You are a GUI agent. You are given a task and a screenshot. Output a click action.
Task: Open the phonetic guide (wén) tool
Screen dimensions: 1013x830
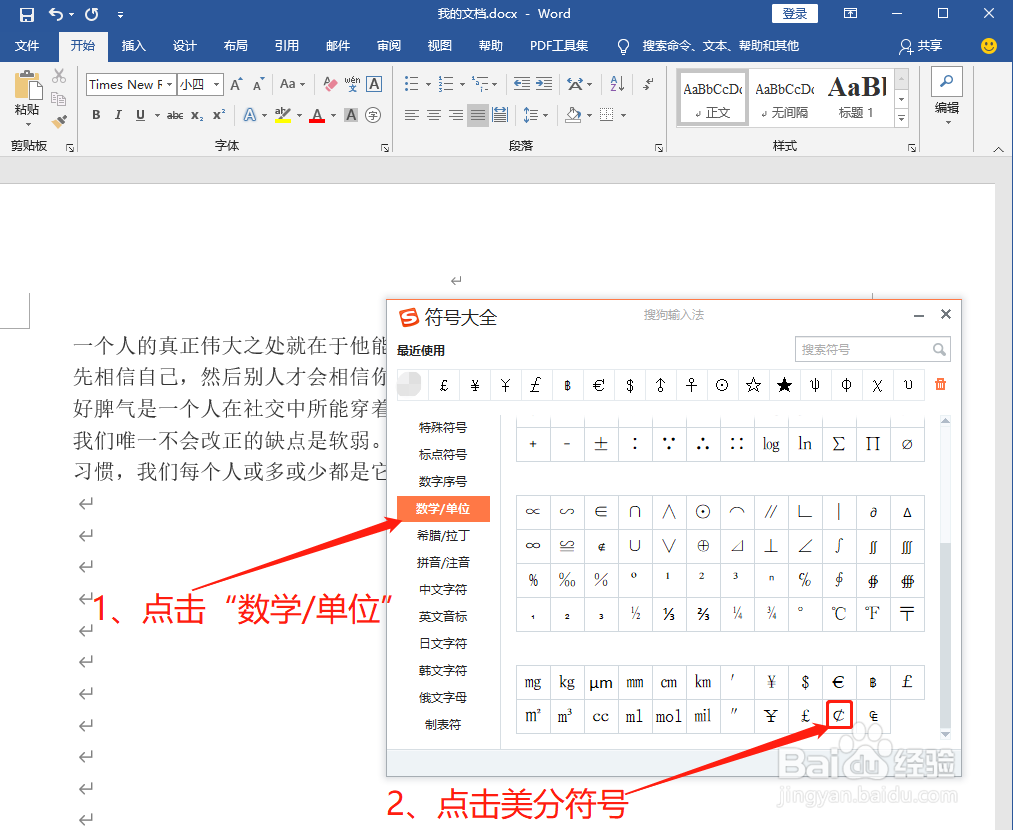point(352,84)
